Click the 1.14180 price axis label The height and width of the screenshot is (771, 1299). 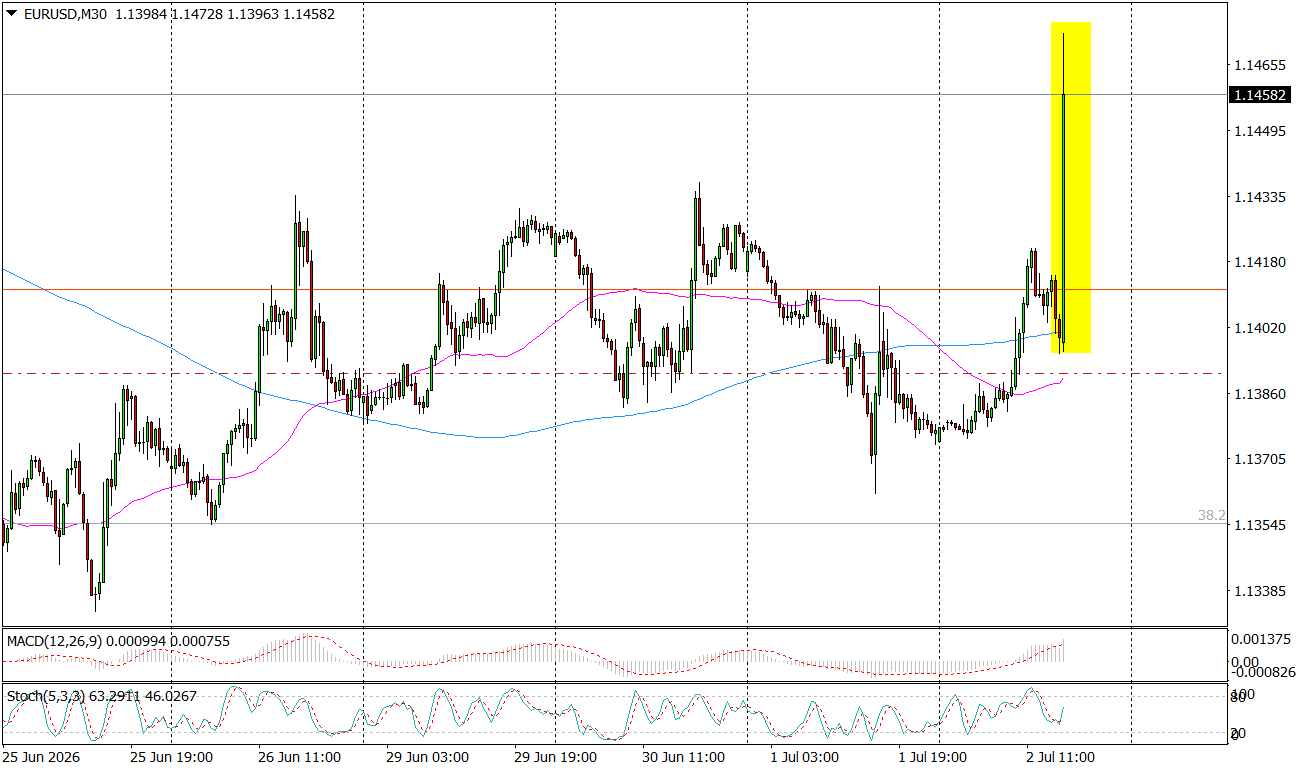click(1259, 263)
